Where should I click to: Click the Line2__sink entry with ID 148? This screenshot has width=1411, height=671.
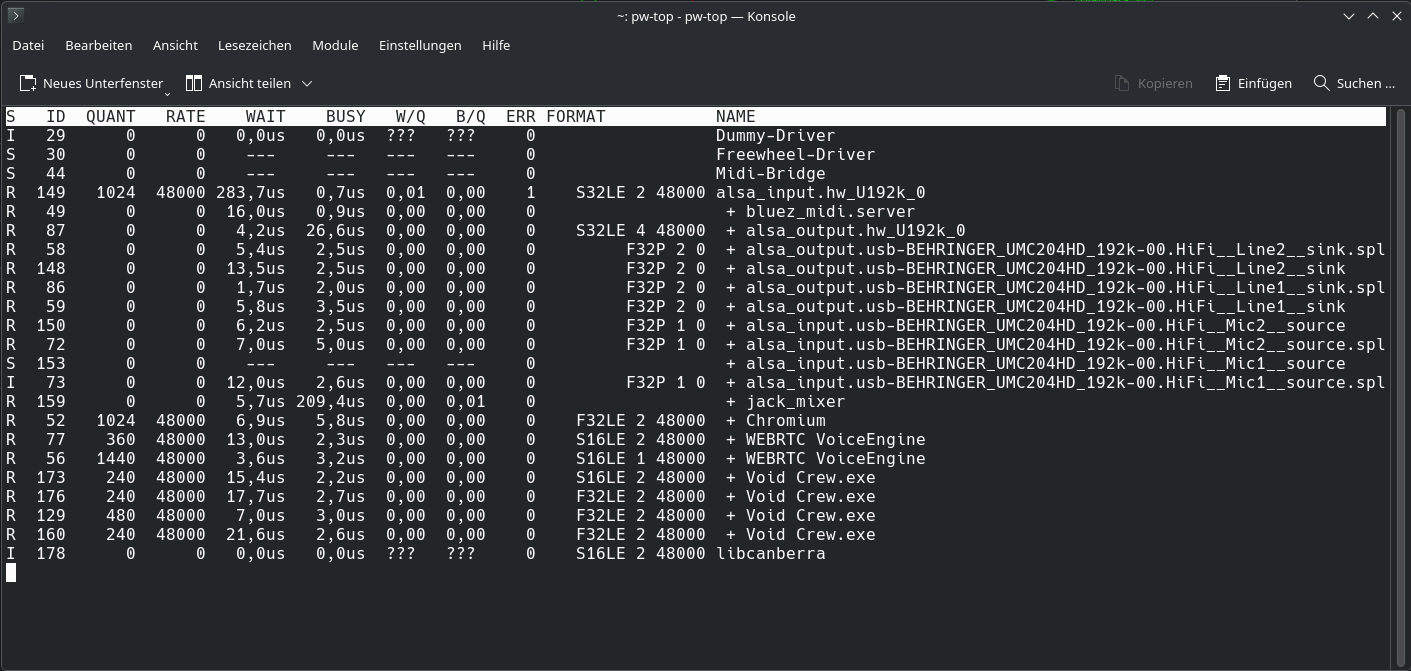(x=1035, y=268)
